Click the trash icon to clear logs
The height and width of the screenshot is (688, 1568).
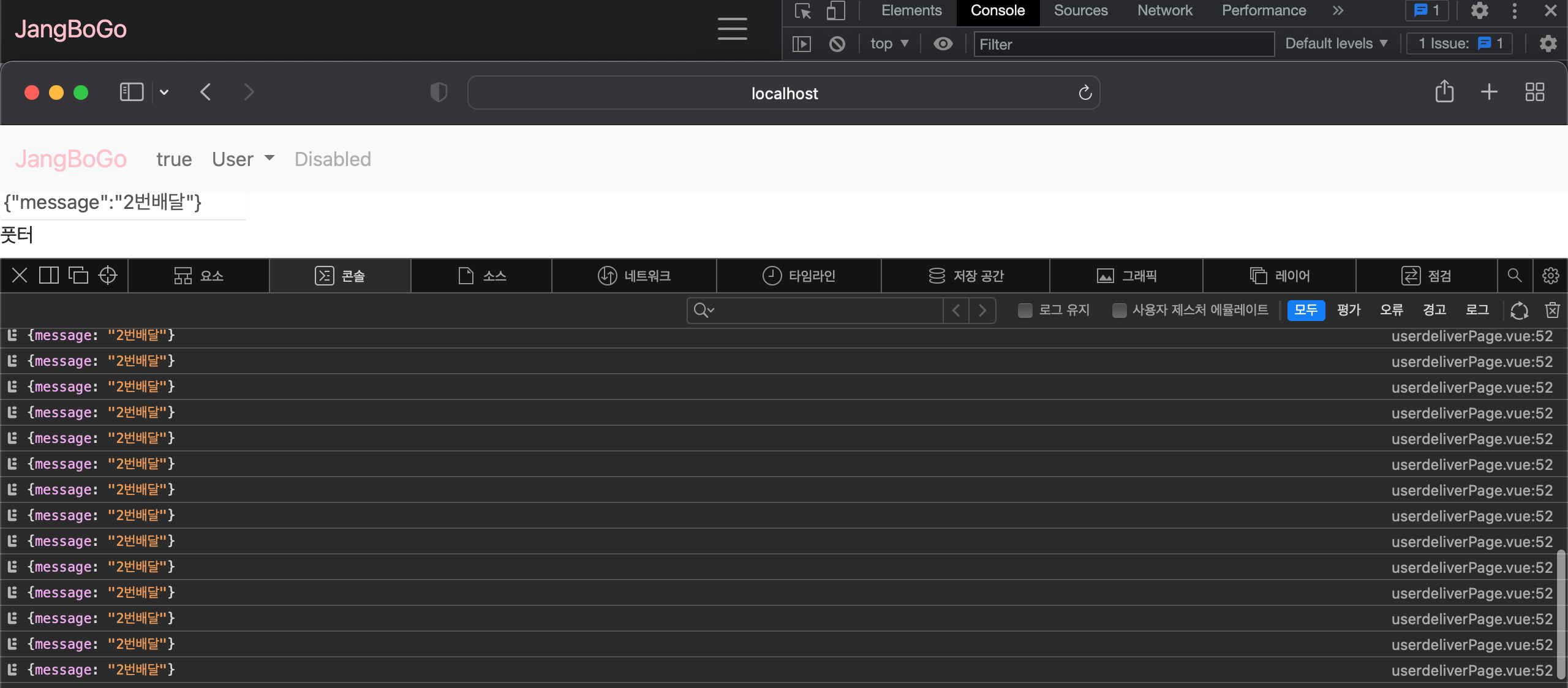[1552, 311]
